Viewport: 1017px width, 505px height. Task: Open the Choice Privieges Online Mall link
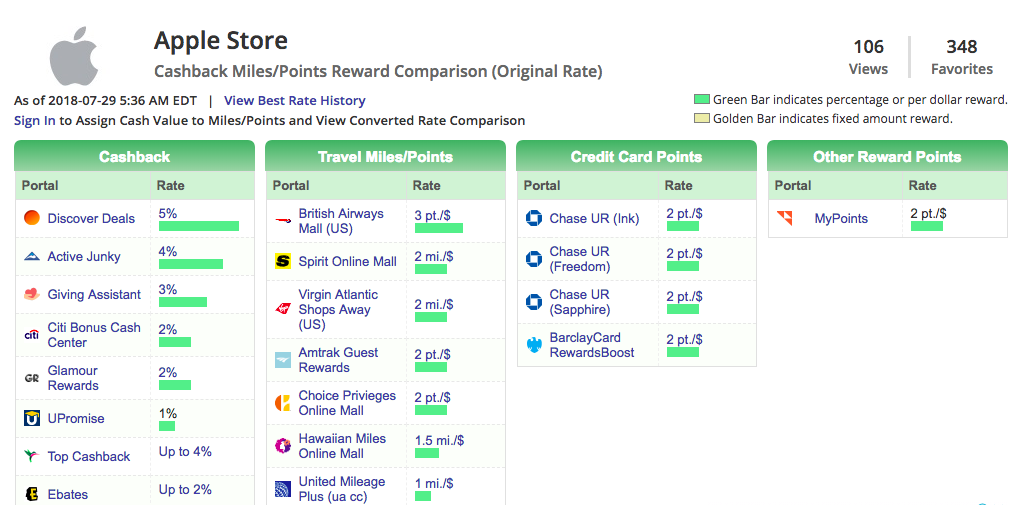347,403
